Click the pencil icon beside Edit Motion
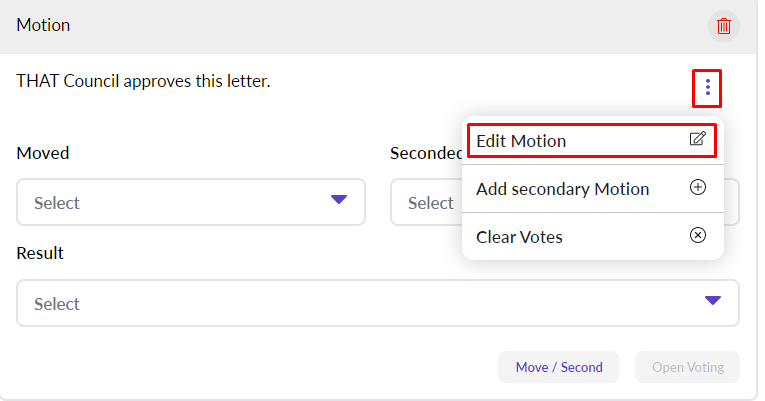 coord(698,140)
